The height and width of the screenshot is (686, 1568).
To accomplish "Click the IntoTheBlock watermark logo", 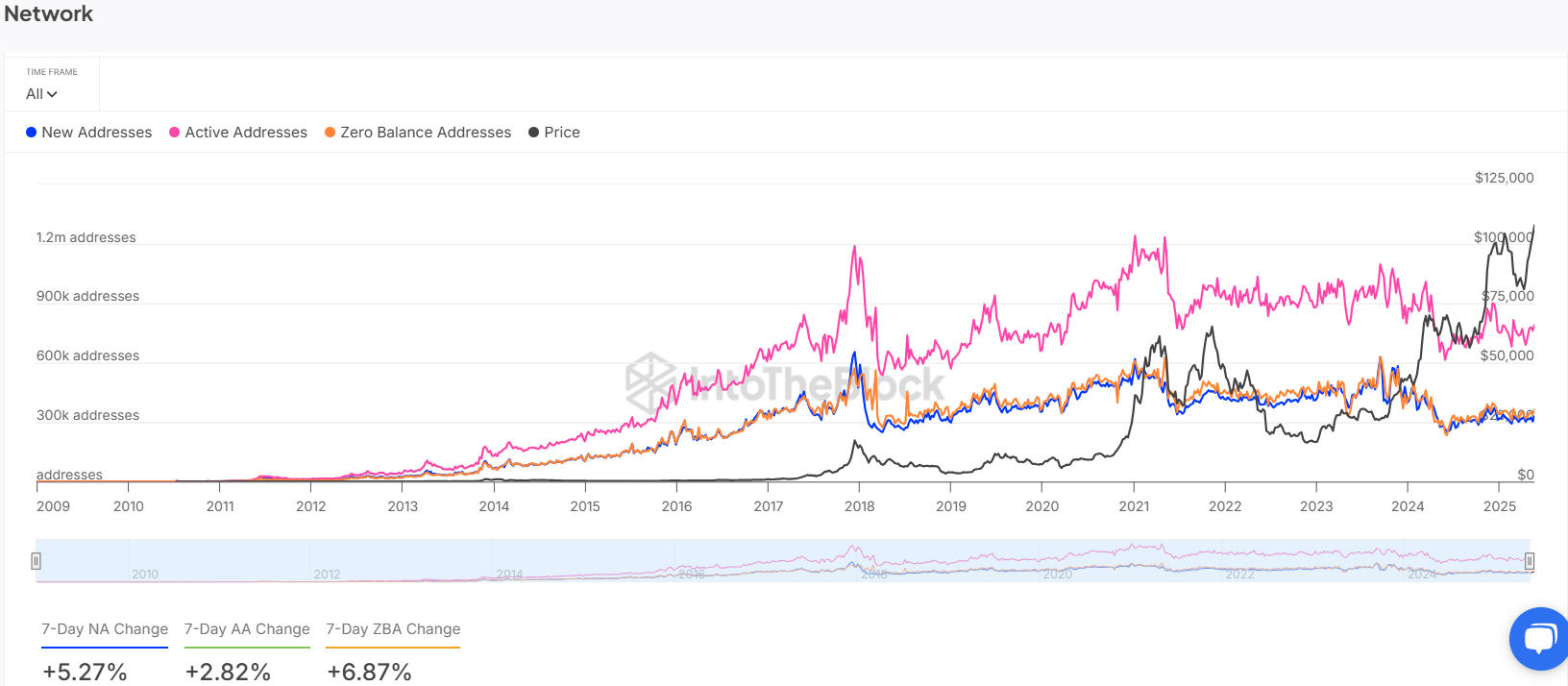I will point(650,381).
